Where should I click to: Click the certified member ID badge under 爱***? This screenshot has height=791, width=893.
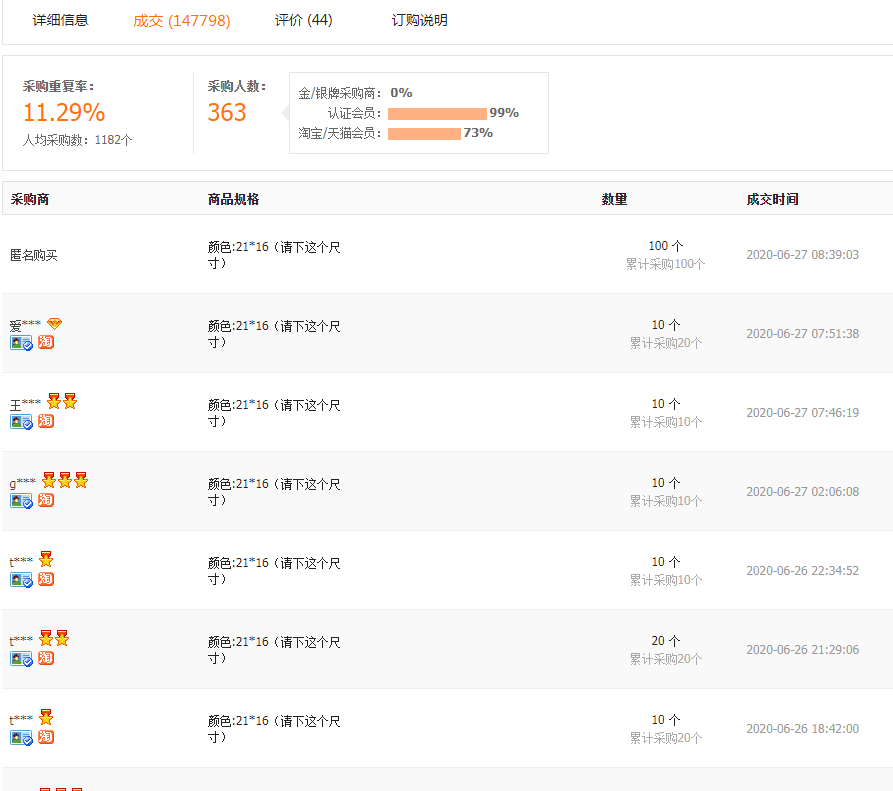pyautogui.click(x=22, y=342)
